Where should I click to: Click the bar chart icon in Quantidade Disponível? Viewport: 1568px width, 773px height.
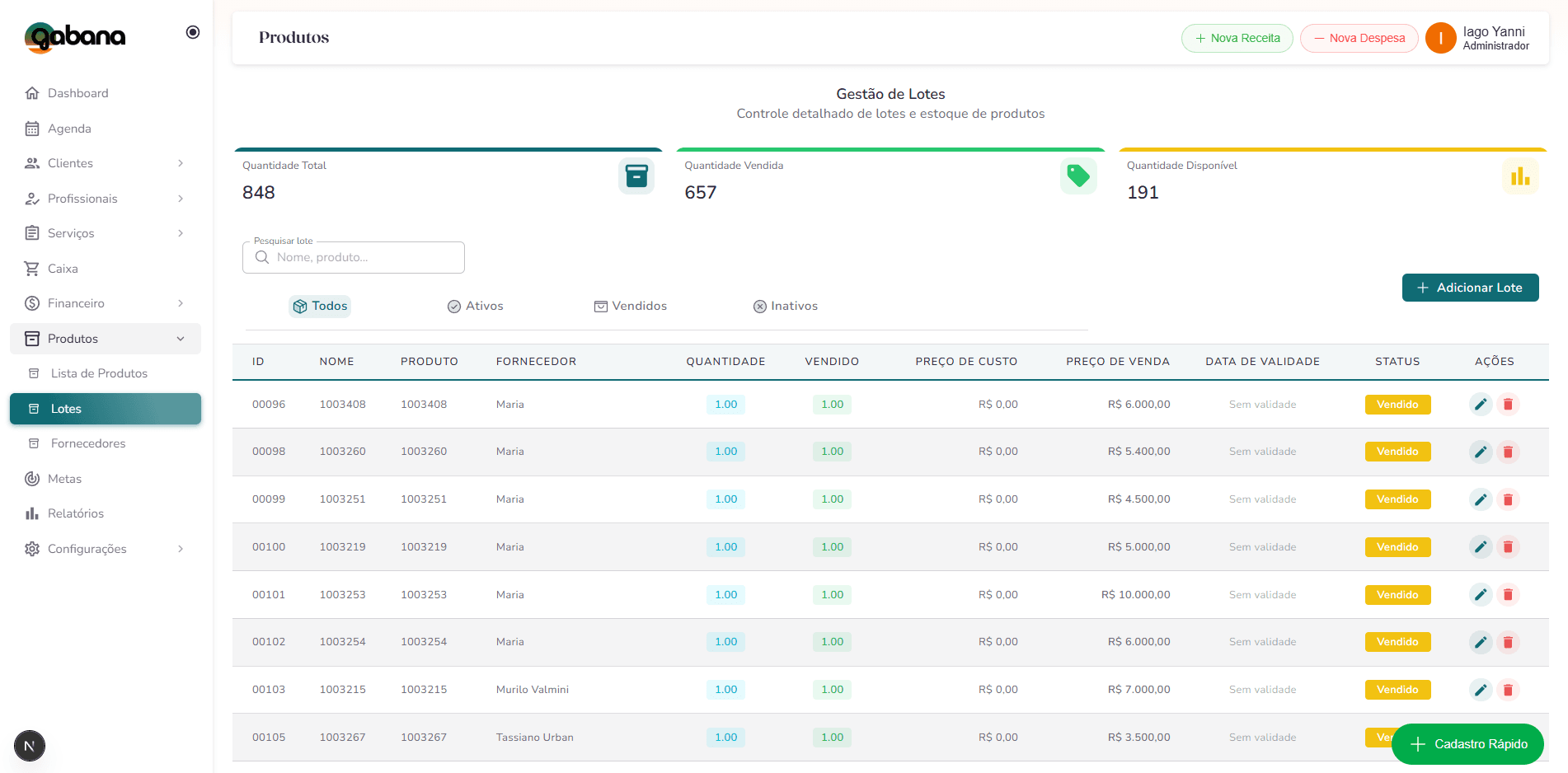[x=1520, y=176]
